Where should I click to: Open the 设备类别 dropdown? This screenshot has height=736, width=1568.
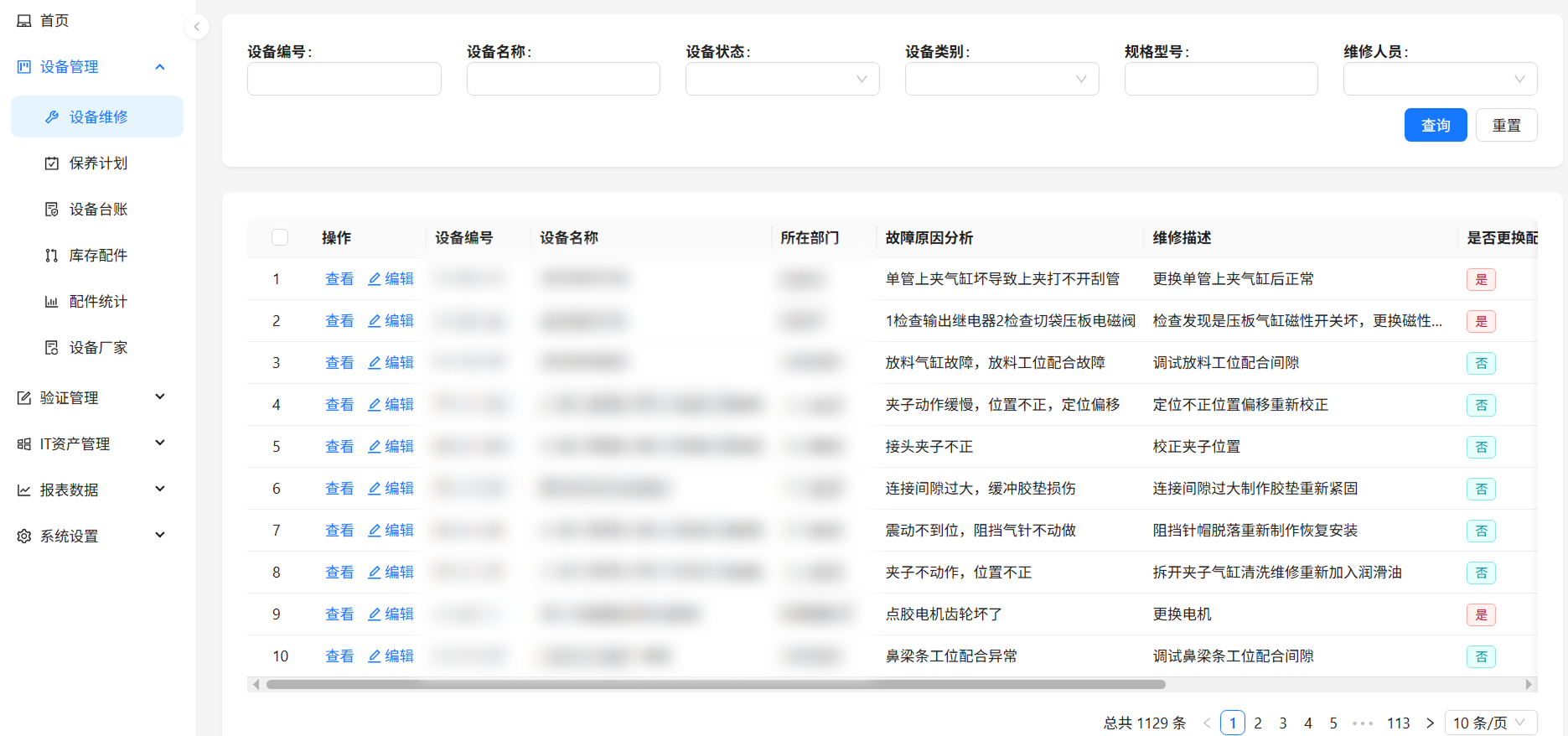1001,79
